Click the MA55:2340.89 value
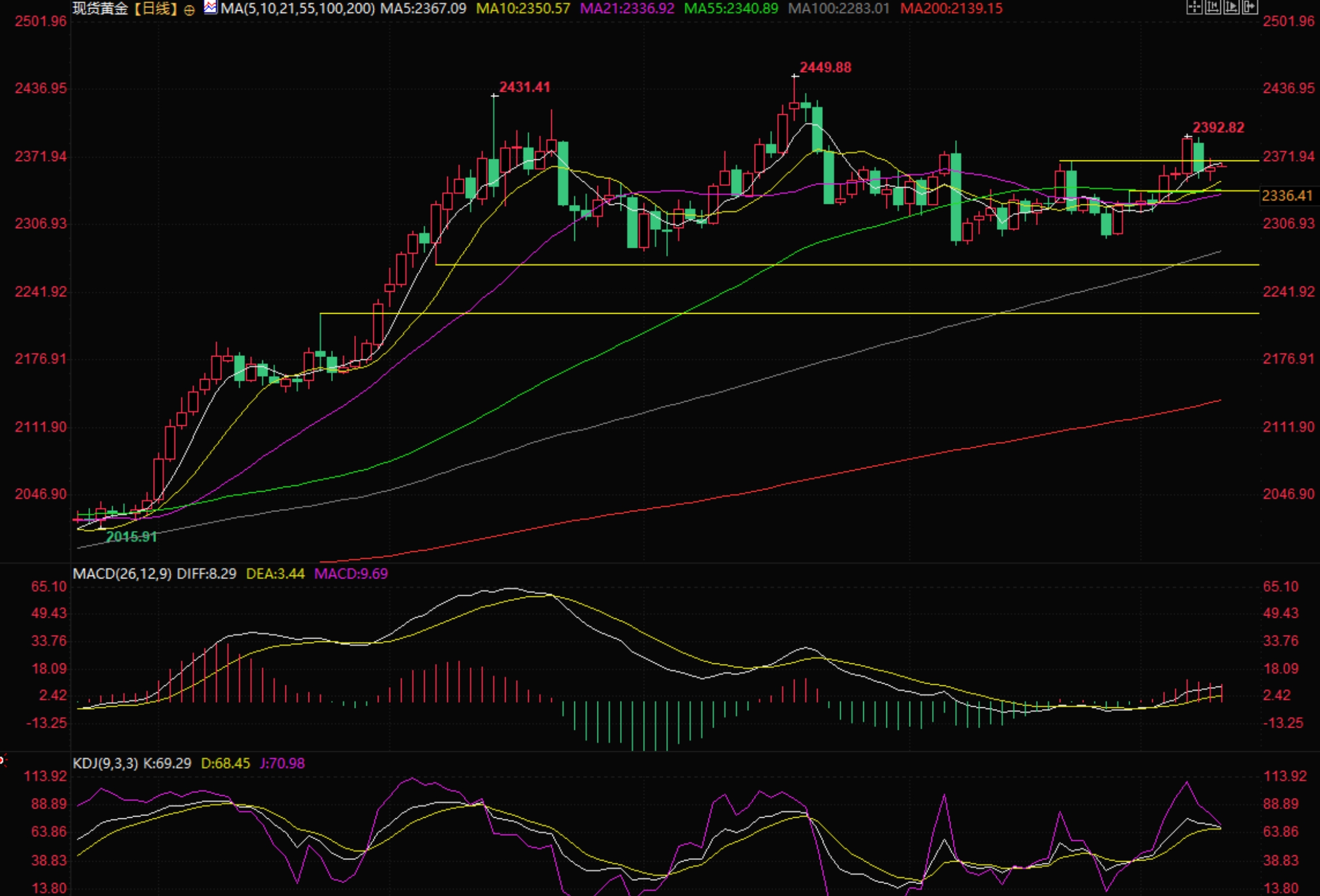Screen dimensions: 1320x896 click(732, 8)
